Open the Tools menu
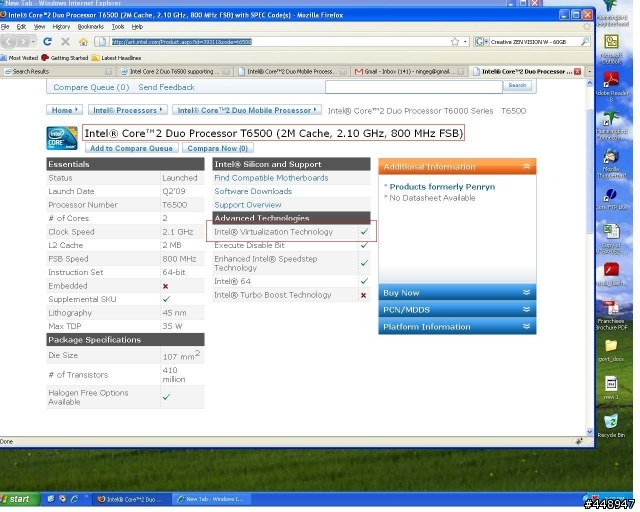 click(118, 27)
